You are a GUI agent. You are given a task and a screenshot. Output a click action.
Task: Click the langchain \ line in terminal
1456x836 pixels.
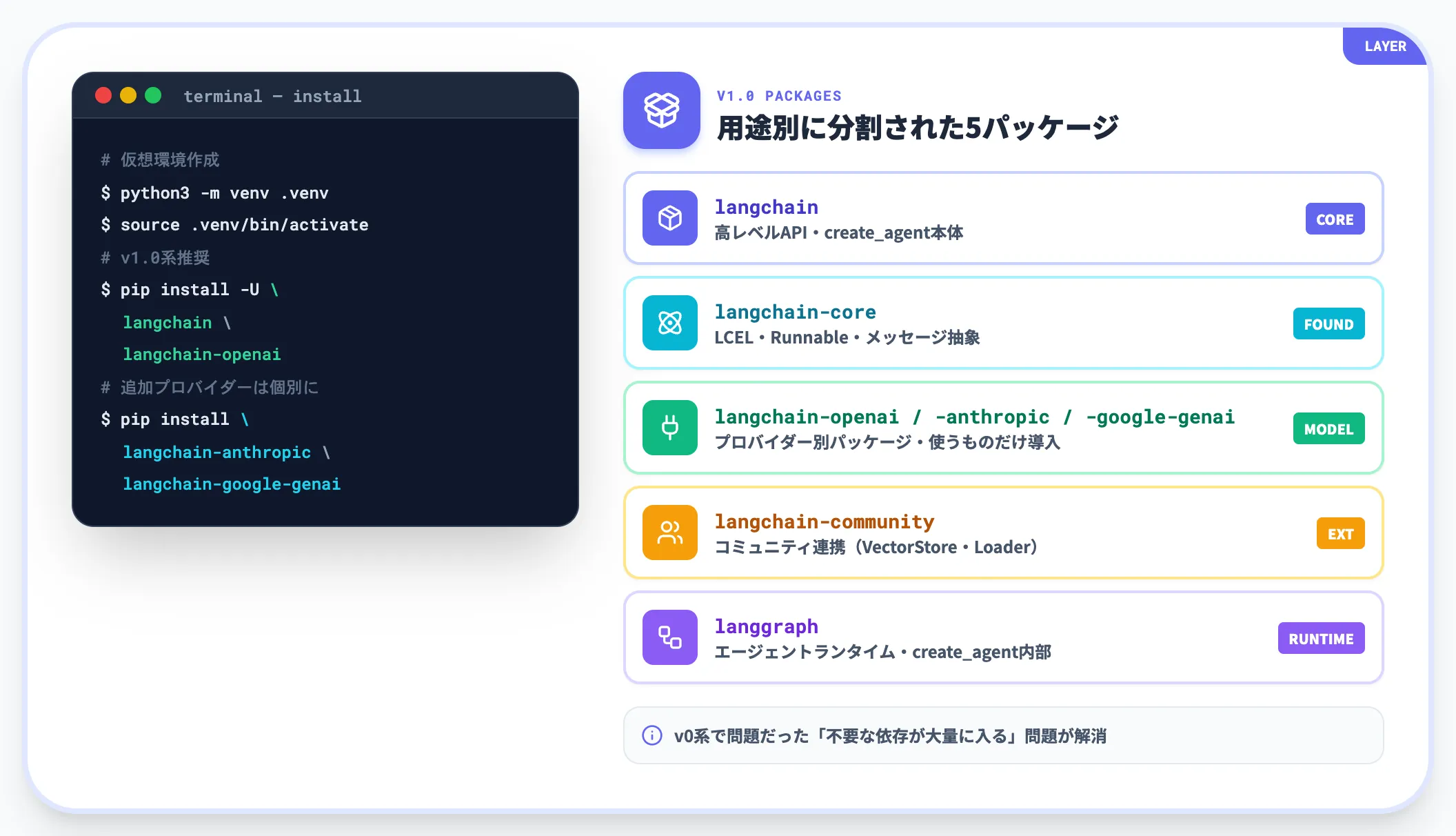(177, 323)
